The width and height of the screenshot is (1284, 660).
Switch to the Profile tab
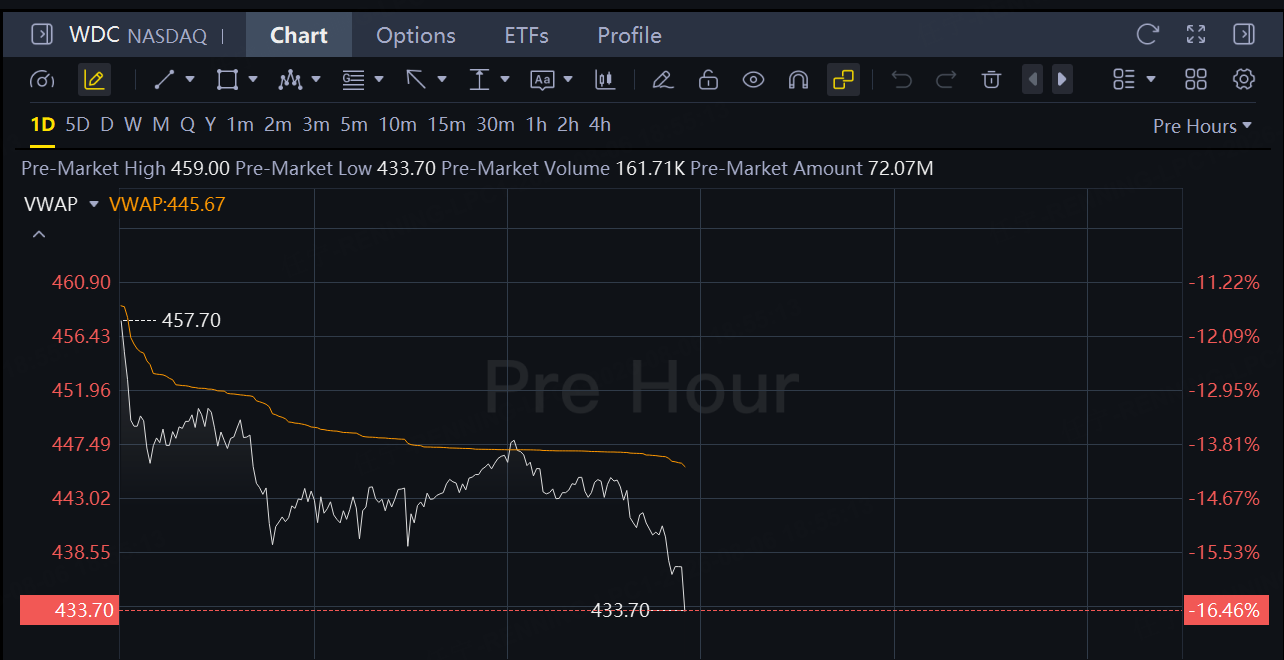point(629,35)
